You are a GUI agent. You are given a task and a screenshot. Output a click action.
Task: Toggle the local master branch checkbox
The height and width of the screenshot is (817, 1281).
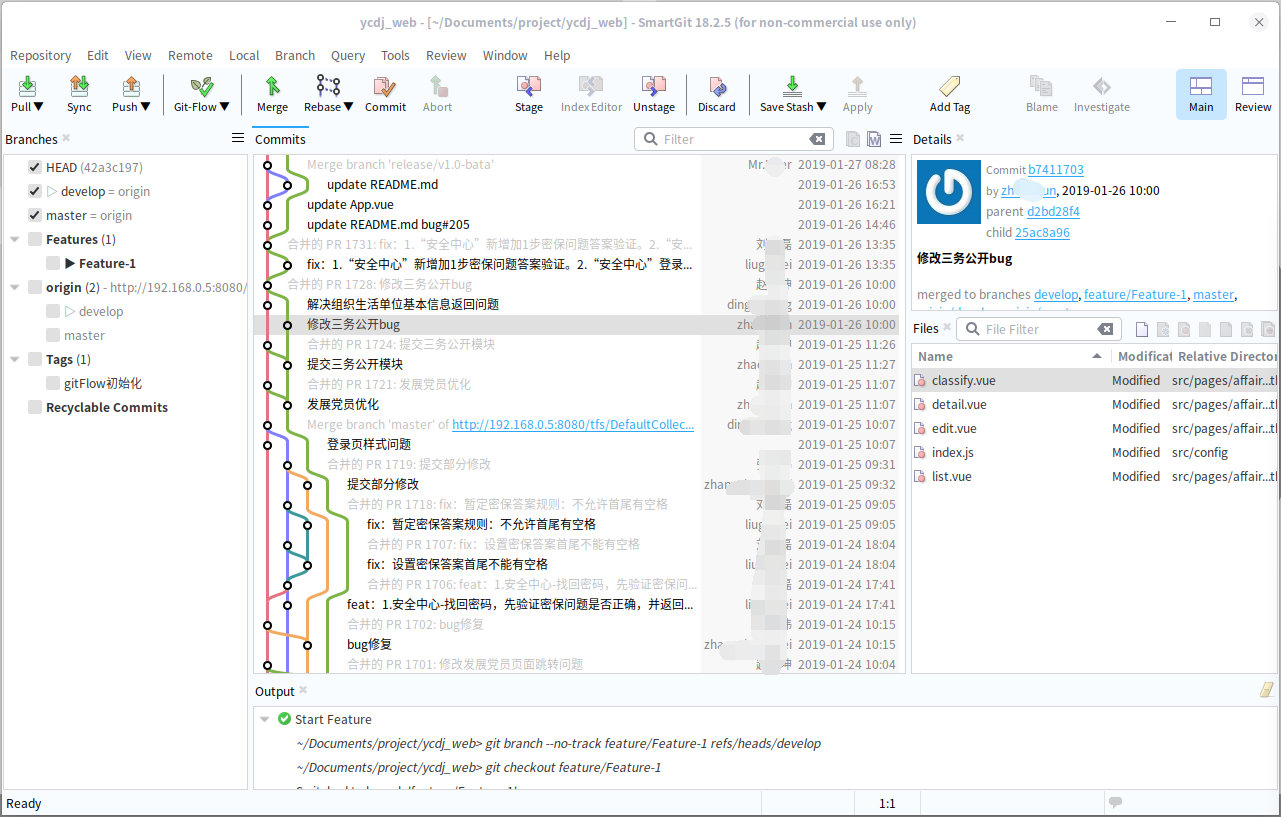tap(35, 215)
